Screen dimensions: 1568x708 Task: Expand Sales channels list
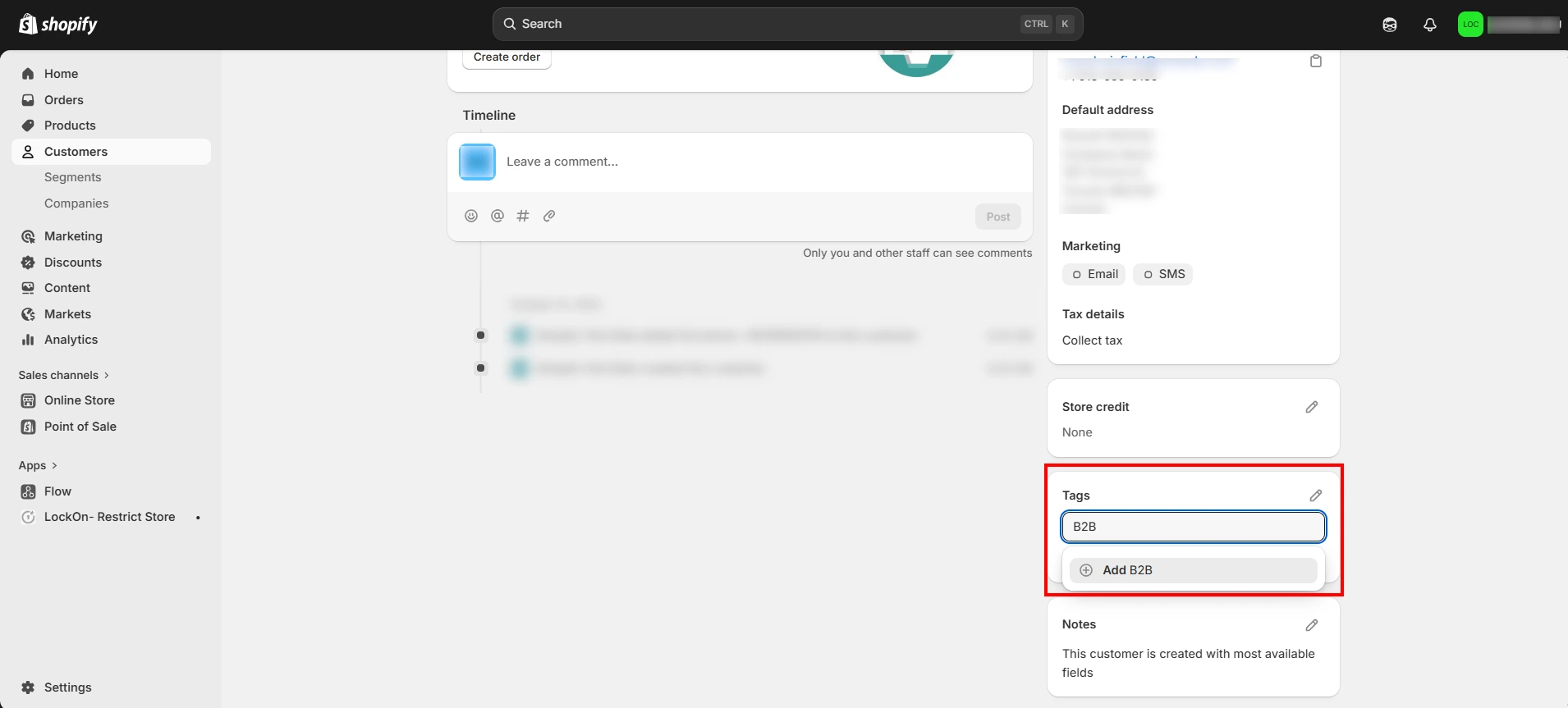(x=64, y=375)
